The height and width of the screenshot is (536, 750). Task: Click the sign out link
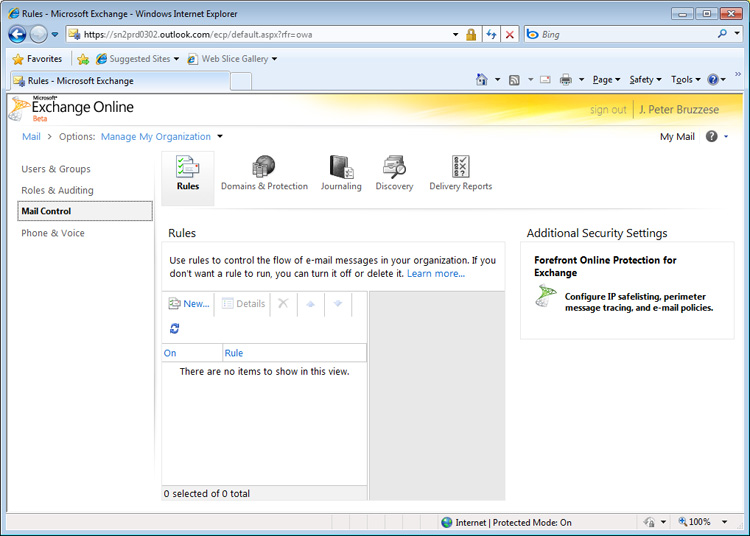click(608, 110)
